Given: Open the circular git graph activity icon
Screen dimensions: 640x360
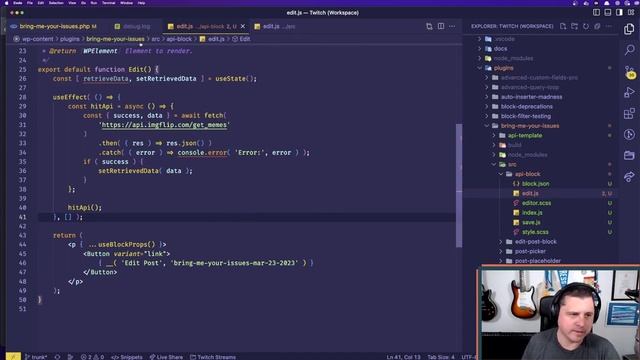Looking at the screenshot, I should (629, 134).
